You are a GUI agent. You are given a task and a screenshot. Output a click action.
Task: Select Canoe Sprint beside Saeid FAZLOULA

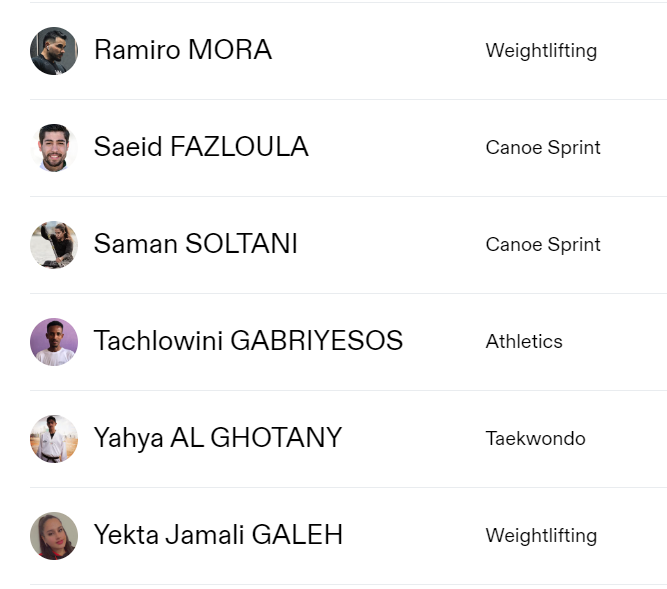(x=543, y=148)
